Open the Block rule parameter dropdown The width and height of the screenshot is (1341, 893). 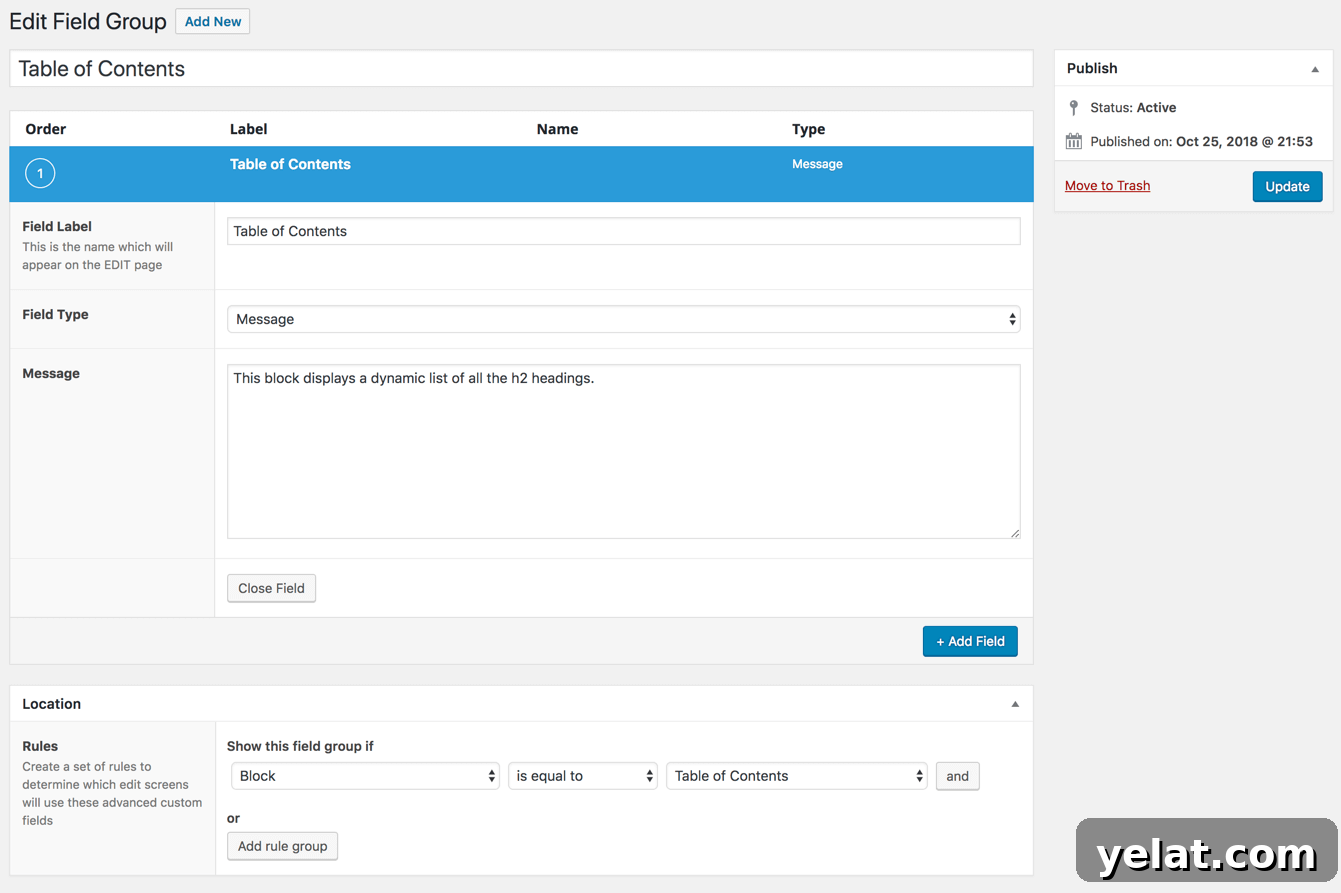pos(365,776)
